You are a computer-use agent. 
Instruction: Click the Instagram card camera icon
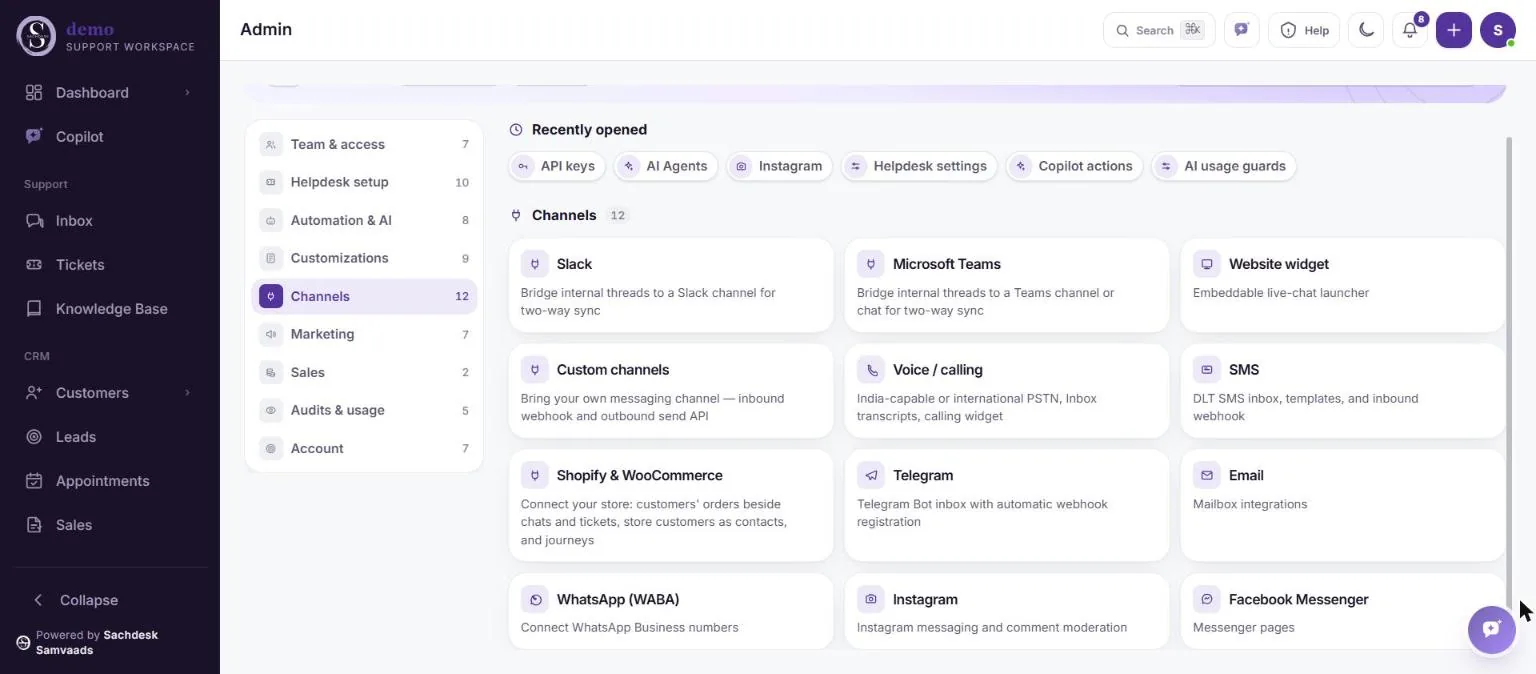871,600
